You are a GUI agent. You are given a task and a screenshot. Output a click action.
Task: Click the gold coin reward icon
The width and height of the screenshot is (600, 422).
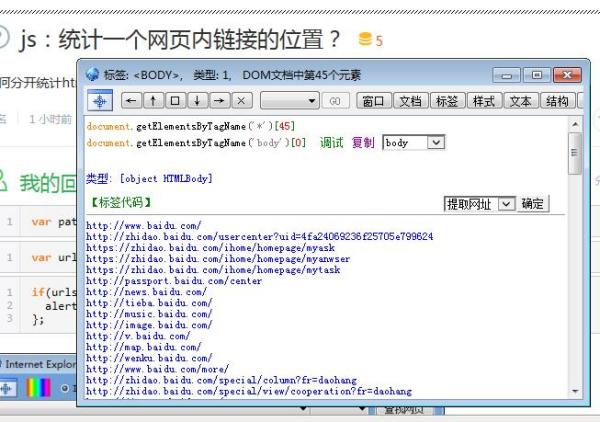365,39
